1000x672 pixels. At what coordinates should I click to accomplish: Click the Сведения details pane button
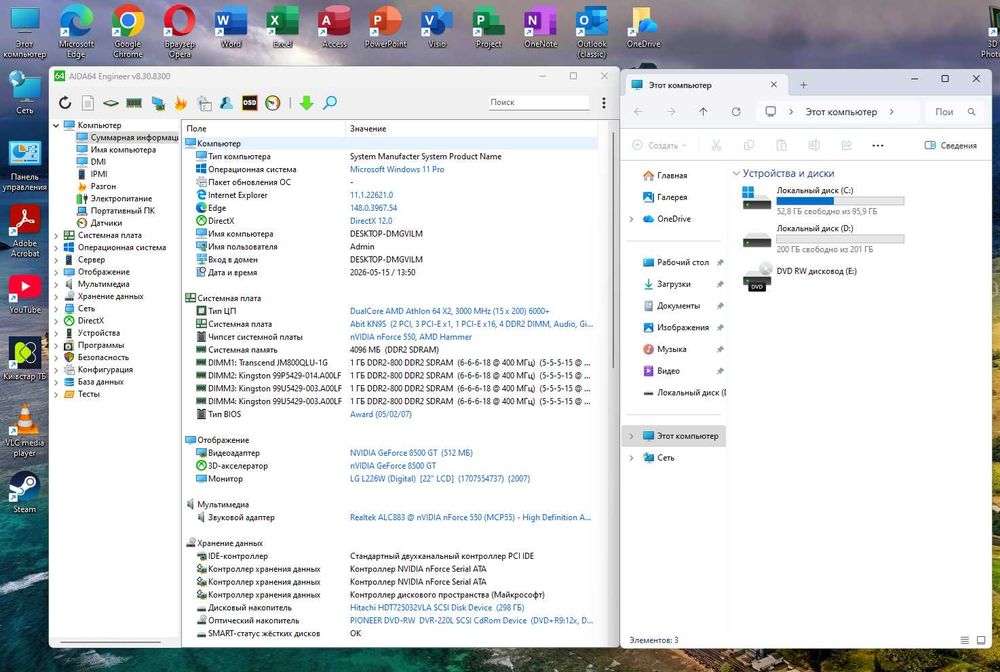[x=951, y=145]
